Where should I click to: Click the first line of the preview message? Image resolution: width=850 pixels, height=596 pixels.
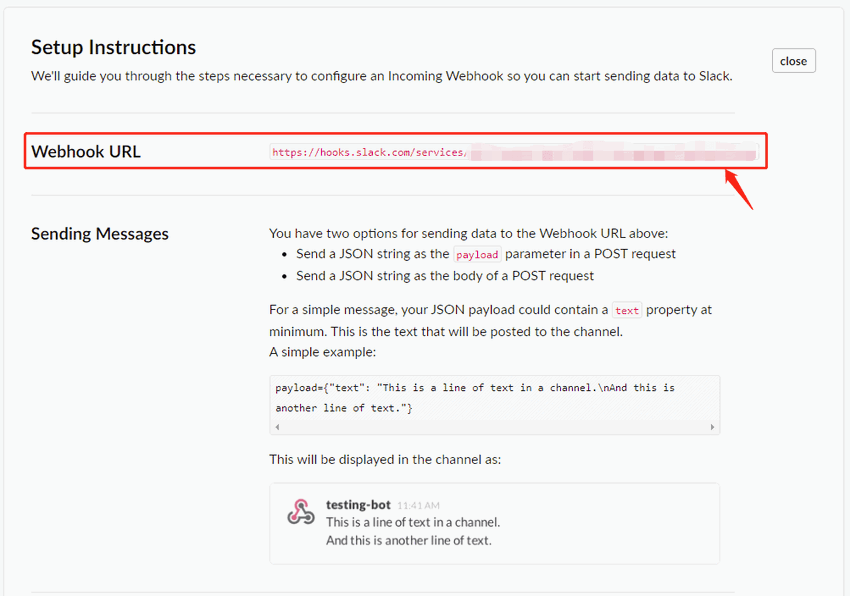point(412,522)
